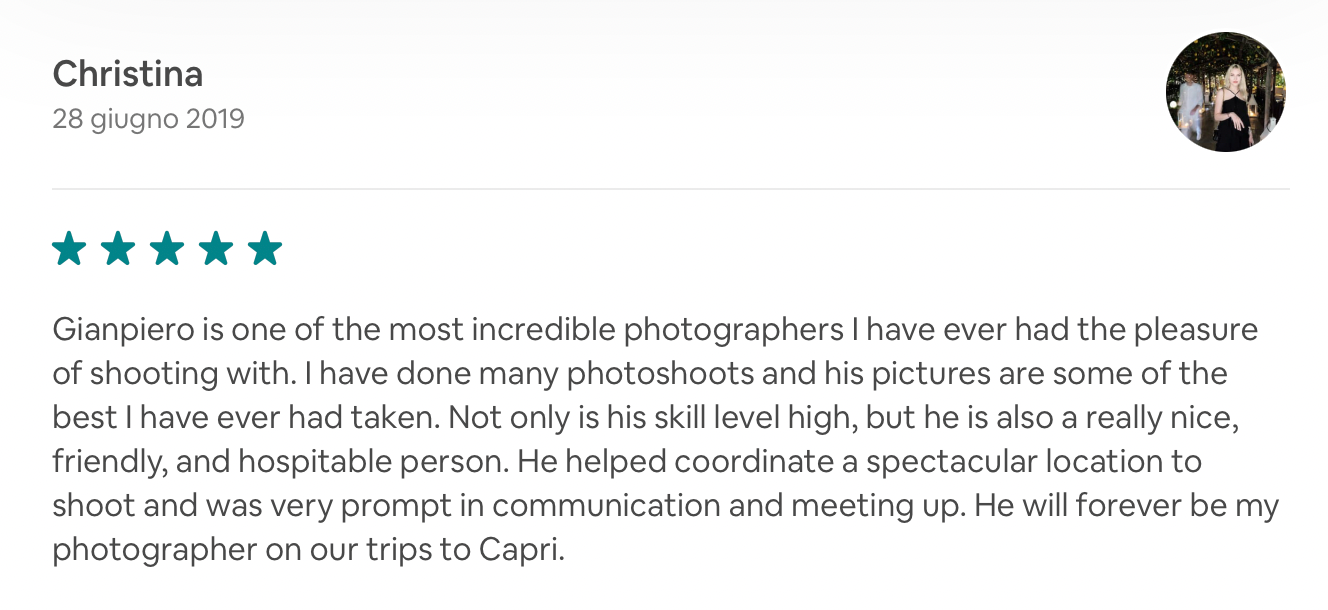1328x610 pixels.
Task: Click the first rating star
Action: click(x=69, y=248)
